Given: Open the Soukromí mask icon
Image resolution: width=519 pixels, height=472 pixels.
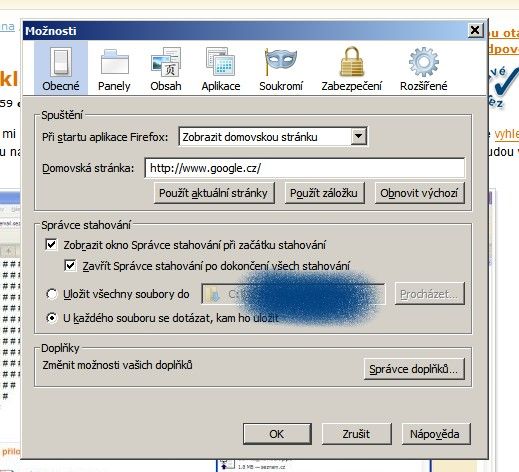Looking at the screenshot, I should pos(280,61).
